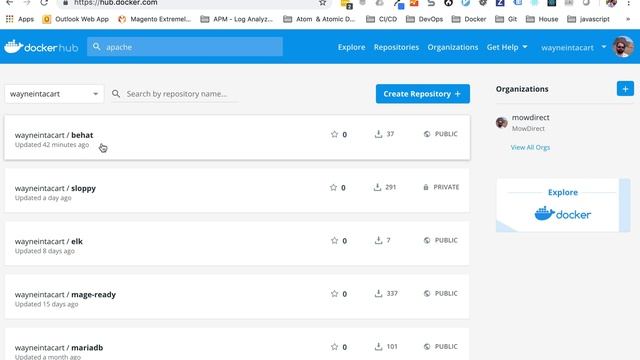Viewport: 640px width, 360px height.
Task: Click the star icon on the mariadb row
Action: (334, 346)
